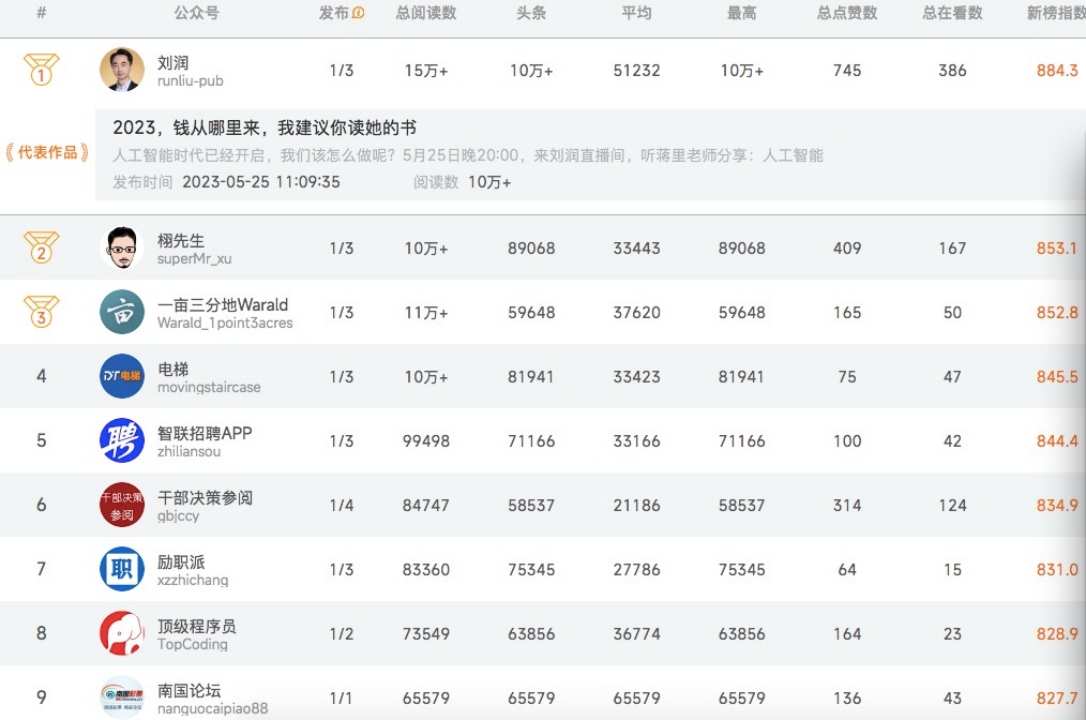This screenshot has width=1086, height=720.
Task: Click 平均 value 27786 for 励职派
Action: [637, 570]
